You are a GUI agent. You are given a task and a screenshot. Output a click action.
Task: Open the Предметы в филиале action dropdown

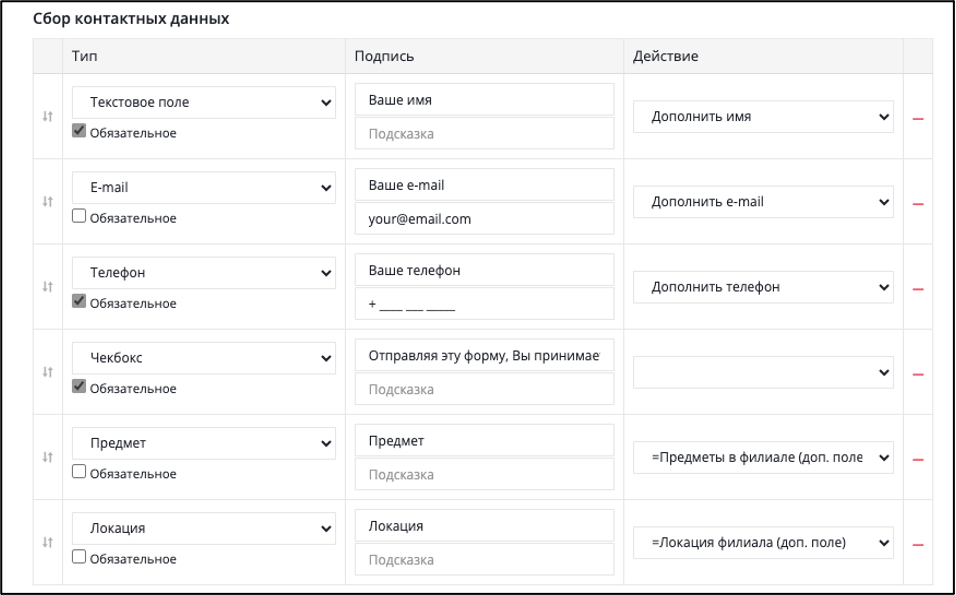[x=763, y=457]
